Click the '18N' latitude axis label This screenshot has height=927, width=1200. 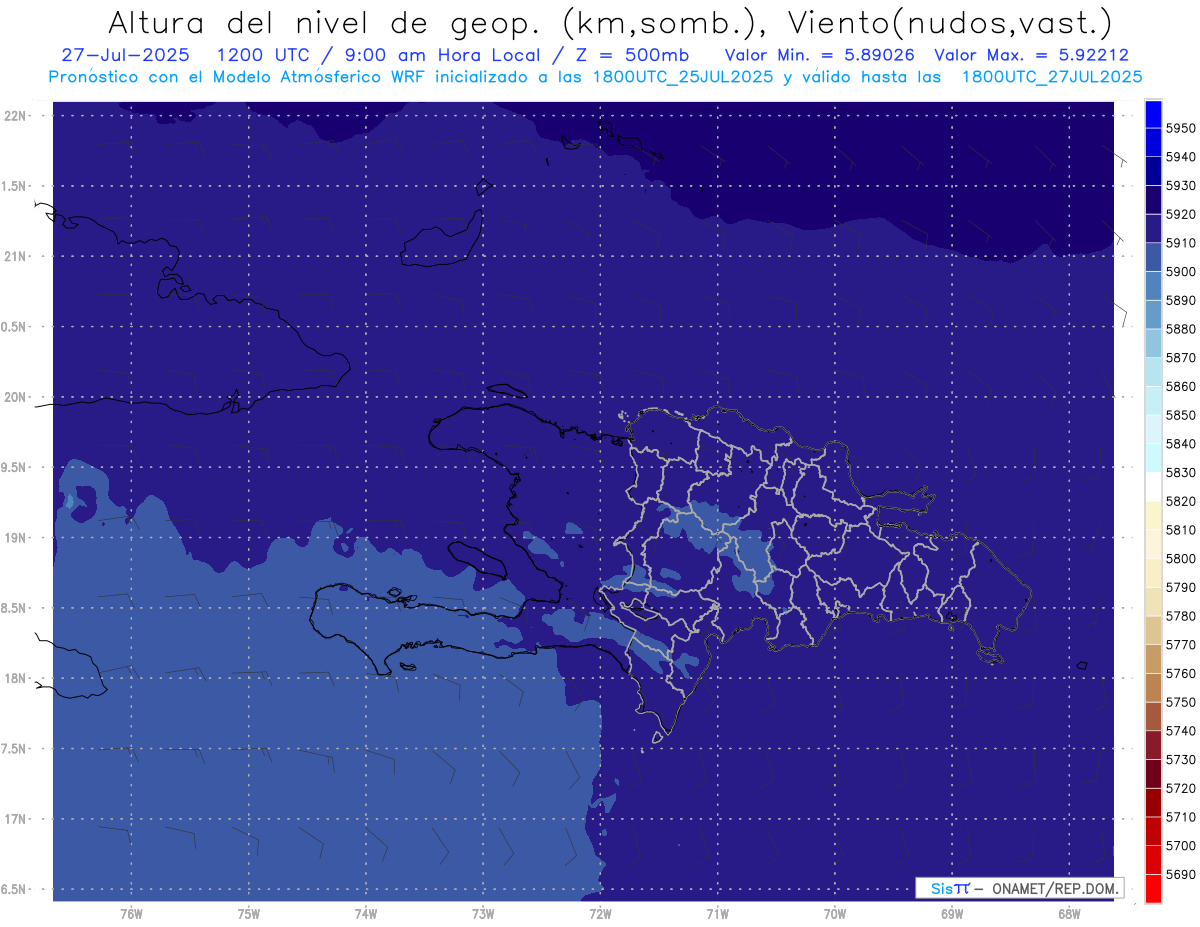(16, 678)
